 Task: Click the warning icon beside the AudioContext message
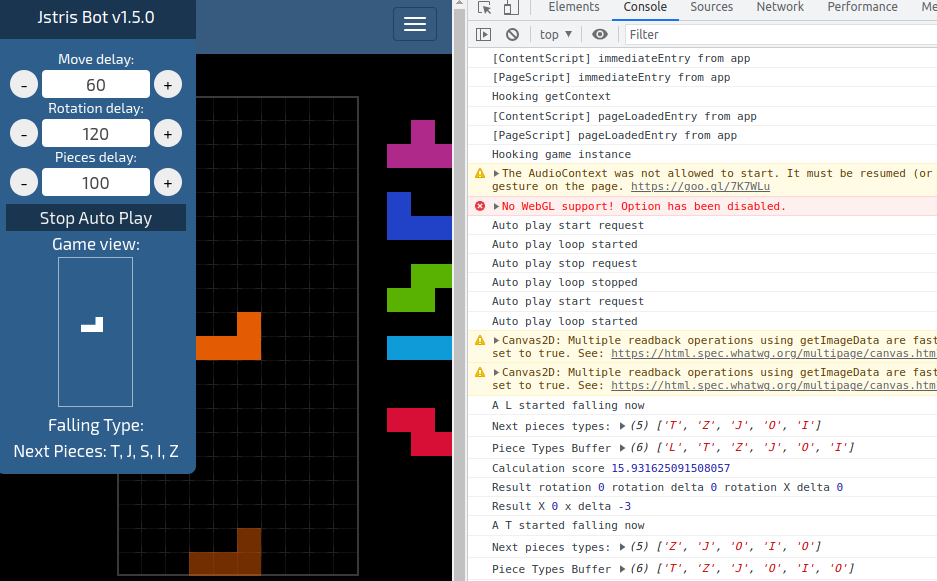tap(480, 173)
